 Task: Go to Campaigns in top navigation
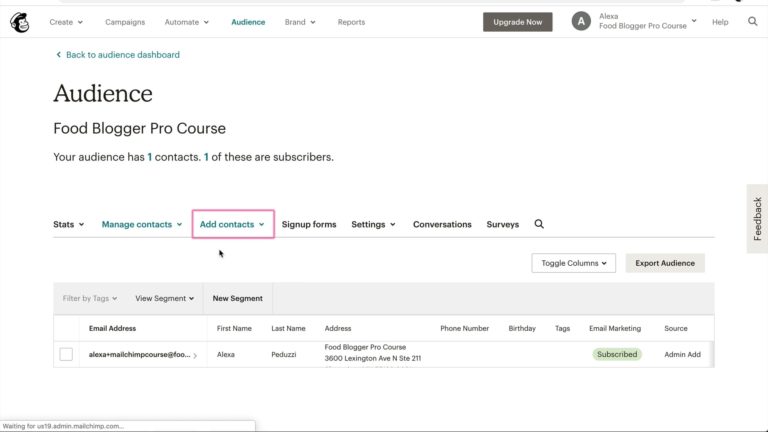(125, 22)
